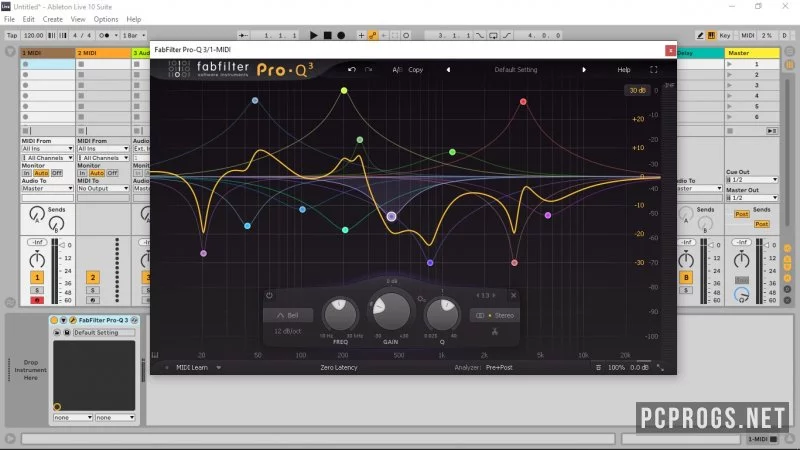
Task: Click the split band scissors icon
Action: (494, 332)
